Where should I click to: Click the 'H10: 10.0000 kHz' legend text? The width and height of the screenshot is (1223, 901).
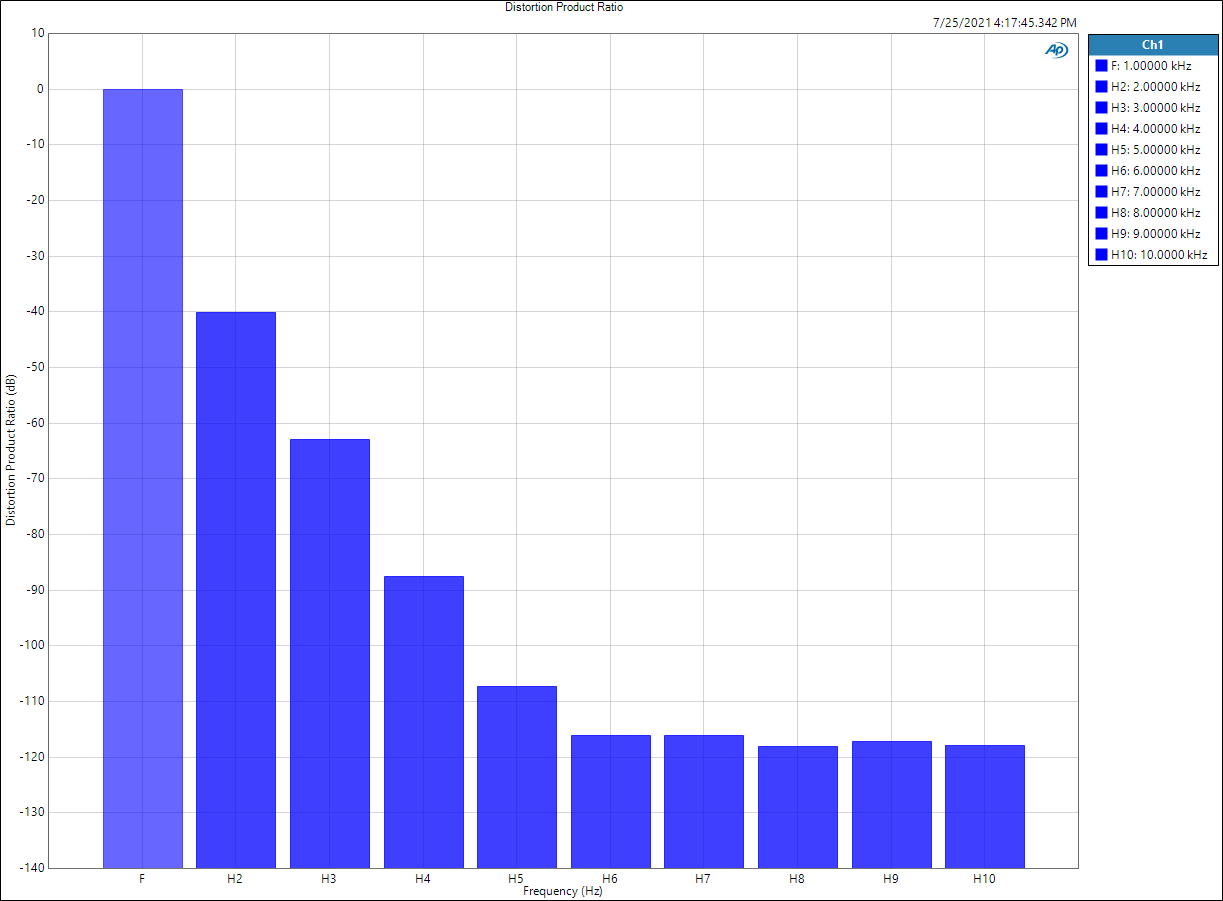[x=1159, y=254]
